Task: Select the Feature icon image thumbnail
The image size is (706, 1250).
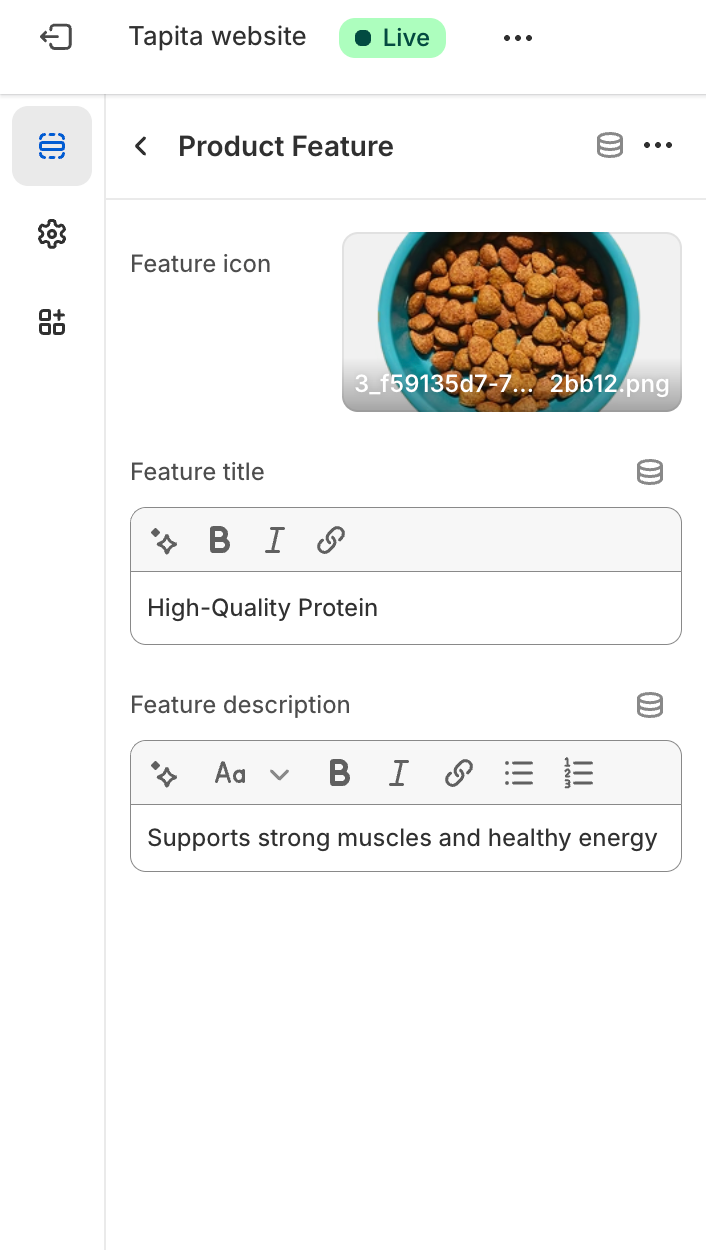Action: 512,322
